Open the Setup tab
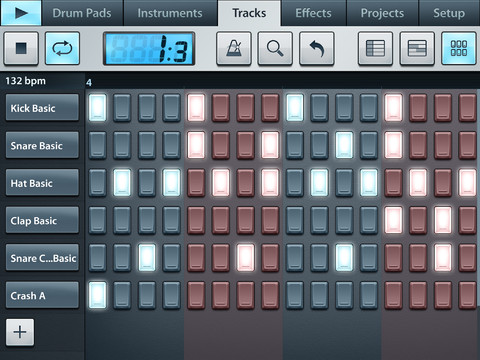This screenshot has height=360, width=480. (449, 13)
